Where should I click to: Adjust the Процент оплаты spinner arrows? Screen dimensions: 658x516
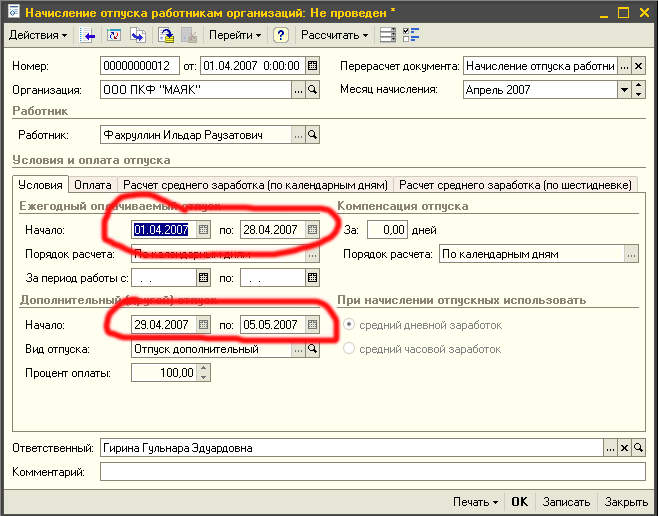[204, 373]
